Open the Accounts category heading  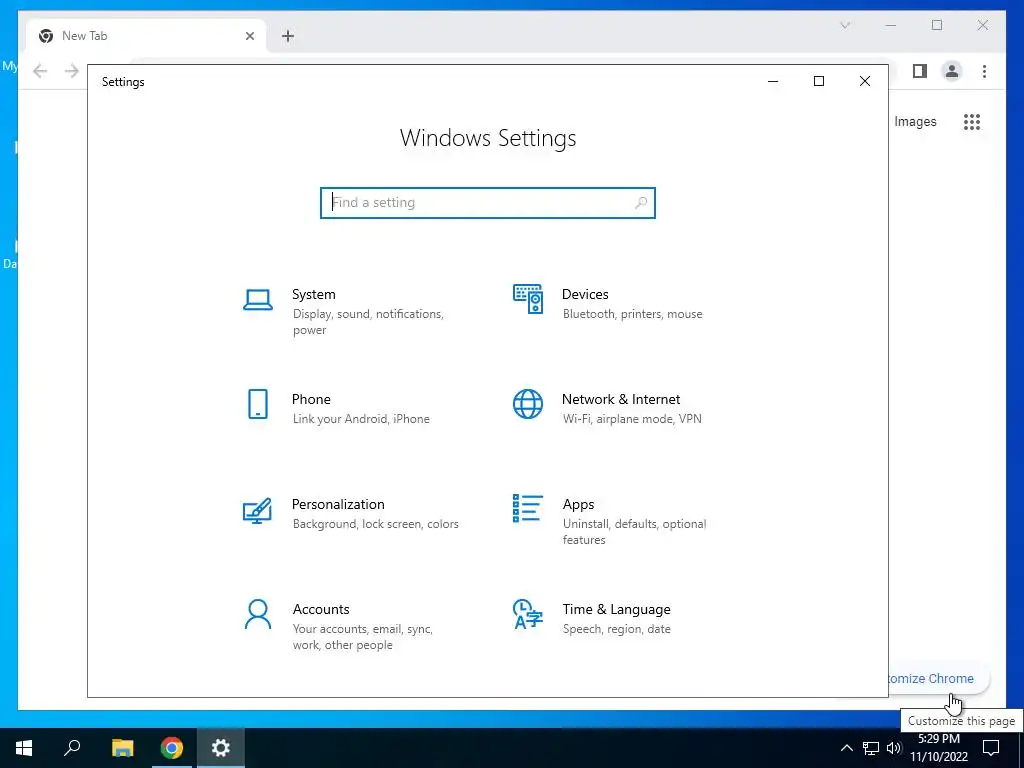tap(321, 609)
